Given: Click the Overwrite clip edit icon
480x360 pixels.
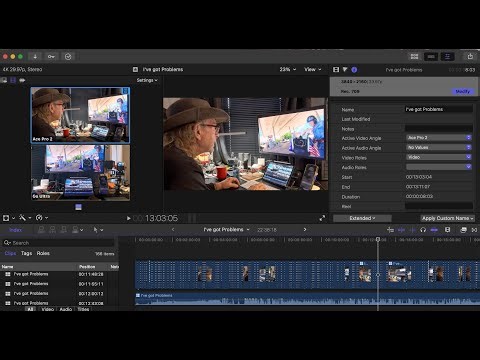Looking at the screenshot, I should coord(75,230).
